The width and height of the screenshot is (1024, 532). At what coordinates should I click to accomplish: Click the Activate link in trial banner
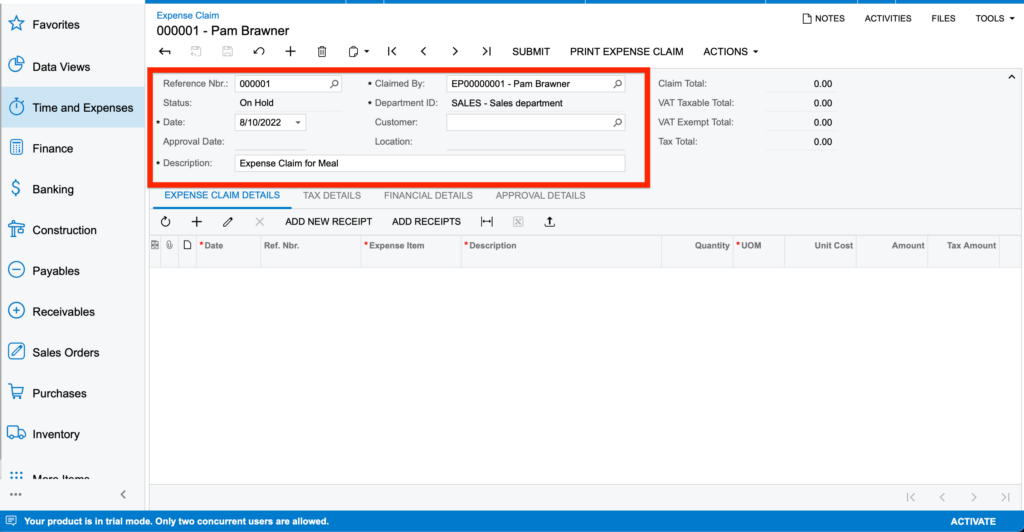click(972, 521)
